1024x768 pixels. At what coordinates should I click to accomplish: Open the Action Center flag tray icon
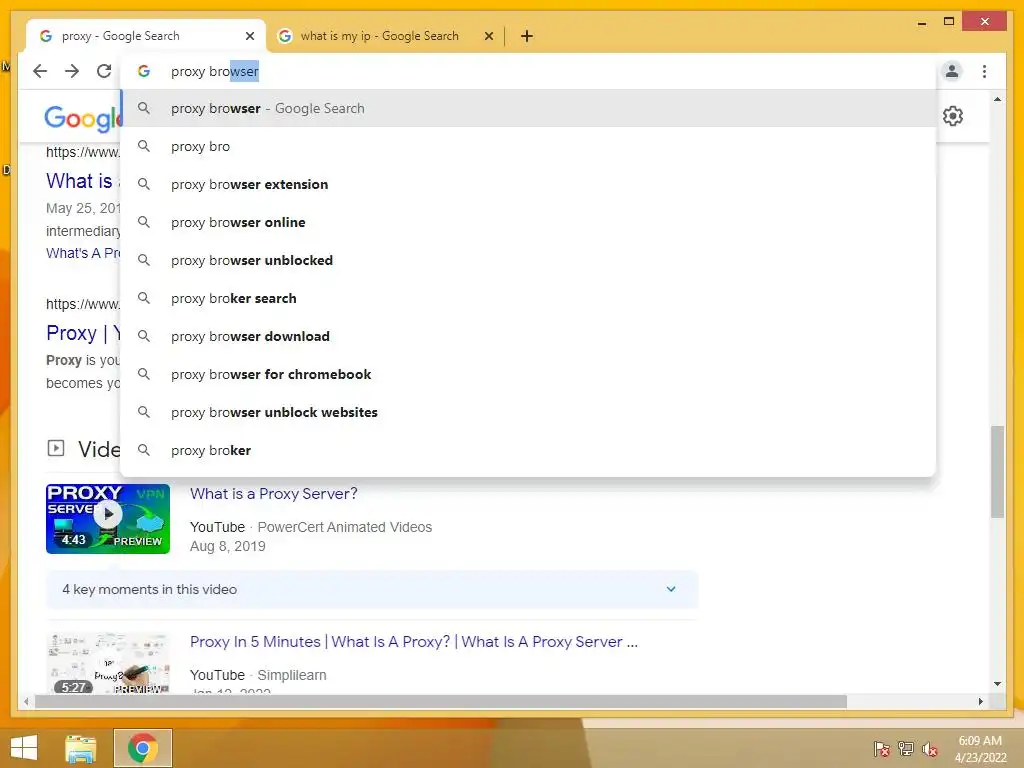pos(882,749)
